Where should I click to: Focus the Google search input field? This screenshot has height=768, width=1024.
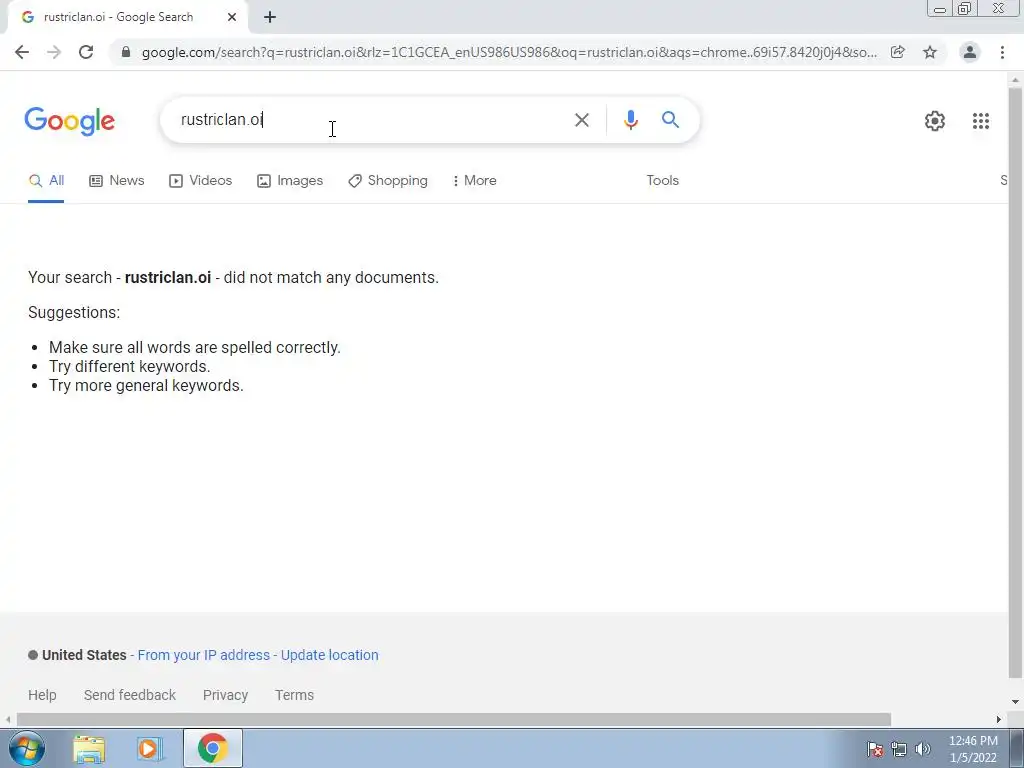(x=372, y=120)
